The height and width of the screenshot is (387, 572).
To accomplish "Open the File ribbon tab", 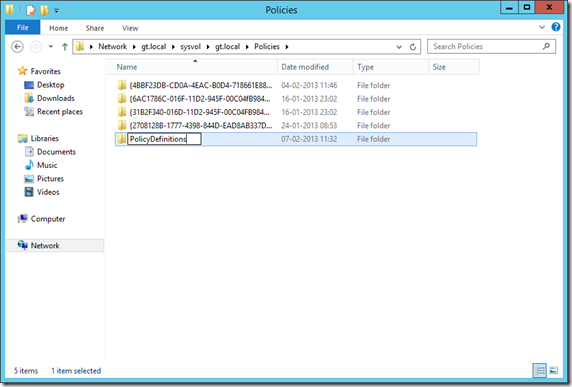I will point(22,28).
